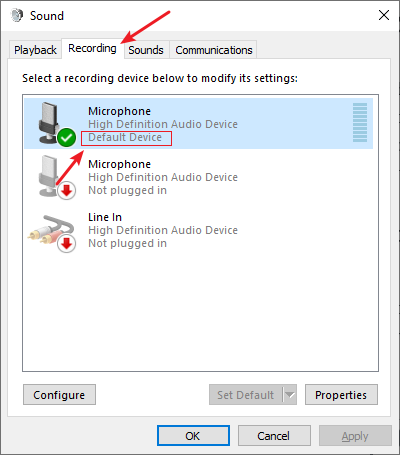Viewport: 400px width, 455px height.
Task: Click the red arrow badge on Microphone
Action: point(67,191)
